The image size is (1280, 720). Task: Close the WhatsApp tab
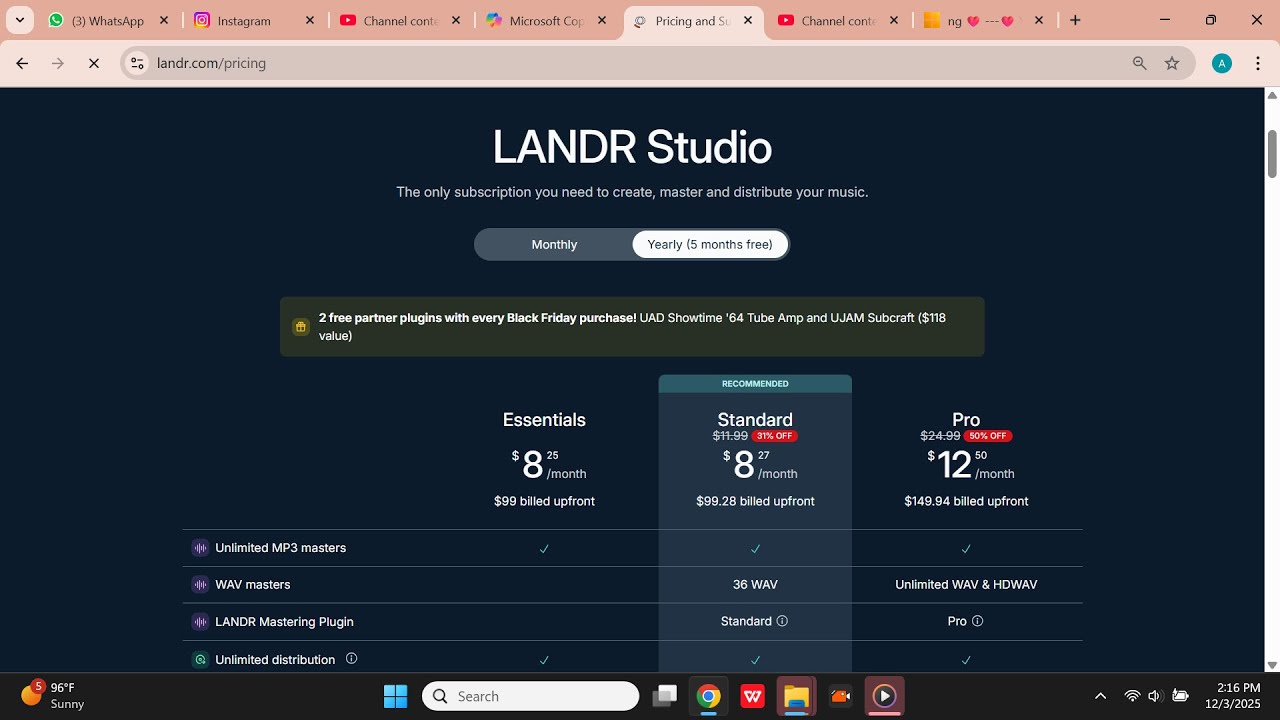click(x=164, y=20)
